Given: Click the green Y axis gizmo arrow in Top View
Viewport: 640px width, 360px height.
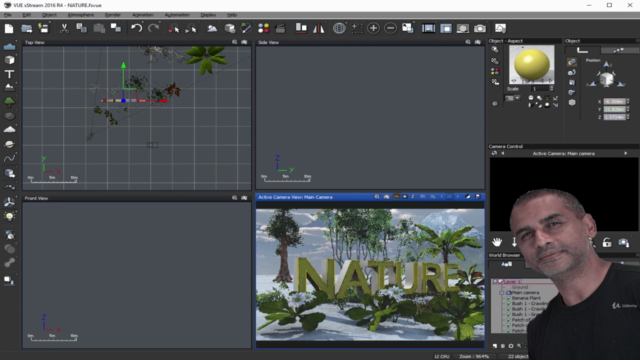Looking at the screenshot, I should pos(123,65).
